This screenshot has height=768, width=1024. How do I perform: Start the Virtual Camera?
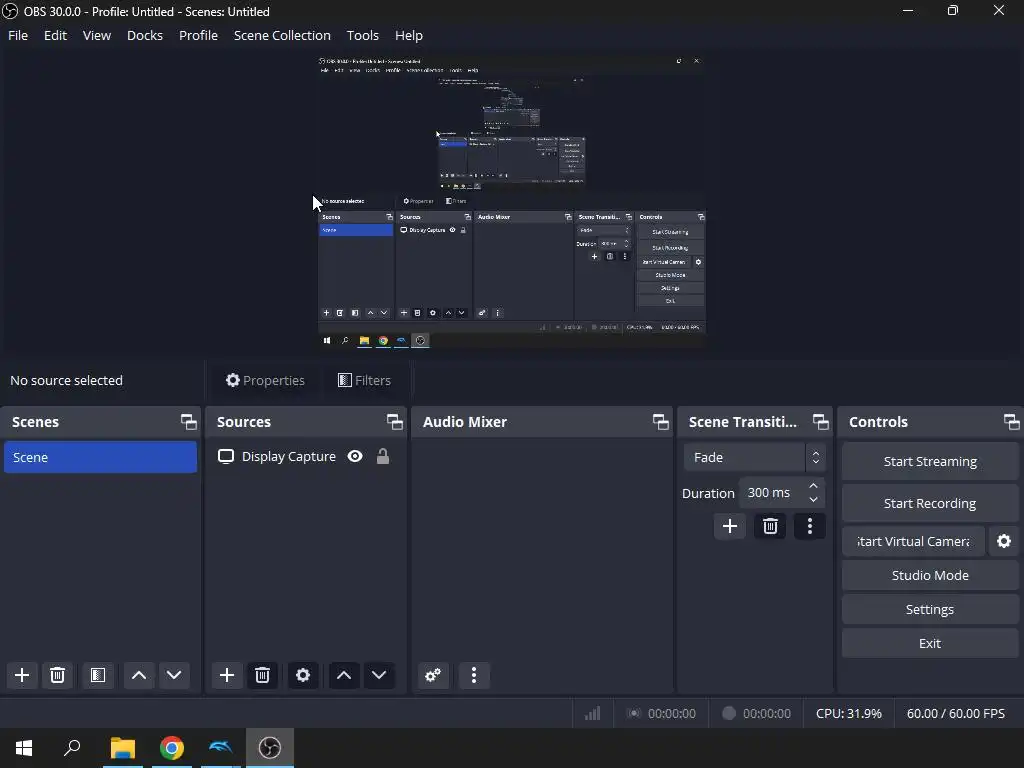[x=913, y=541]
